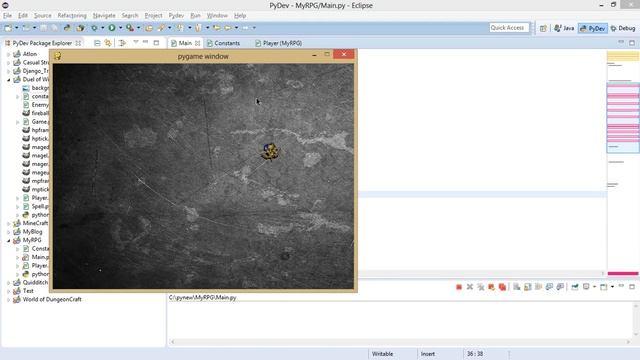The height and width of the screenshot is (360, 640).
Task: Click the red Terminate console icon
Action: [x=459, y=287]
